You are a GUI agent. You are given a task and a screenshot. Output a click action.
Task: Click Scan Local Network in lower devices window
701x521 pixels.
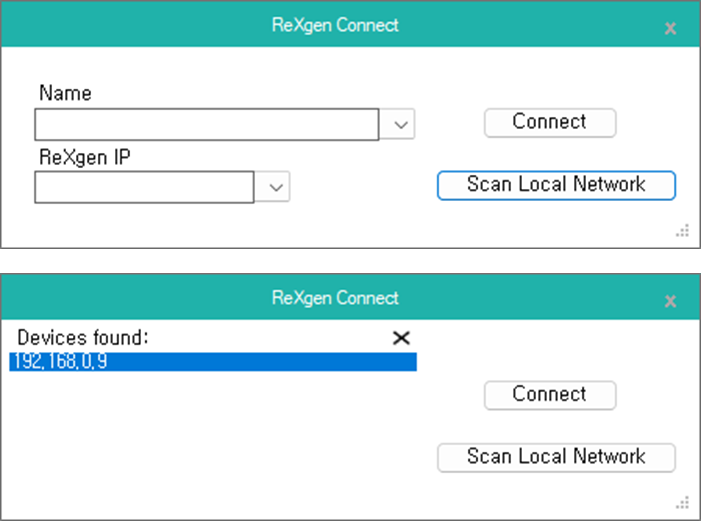coord(556,457)
